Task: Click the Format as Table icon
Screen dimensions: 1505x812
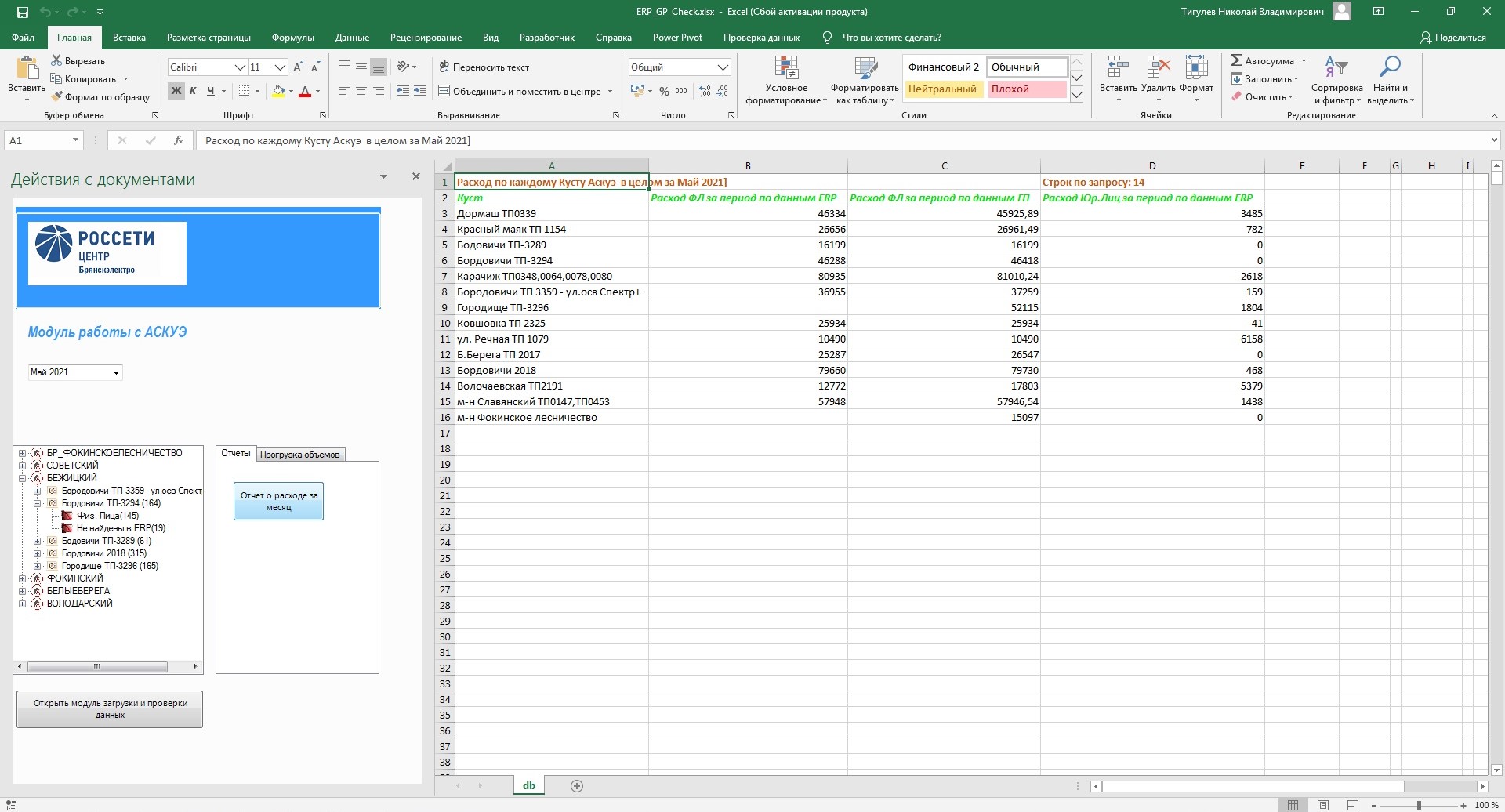Action: tap(865, 69)
